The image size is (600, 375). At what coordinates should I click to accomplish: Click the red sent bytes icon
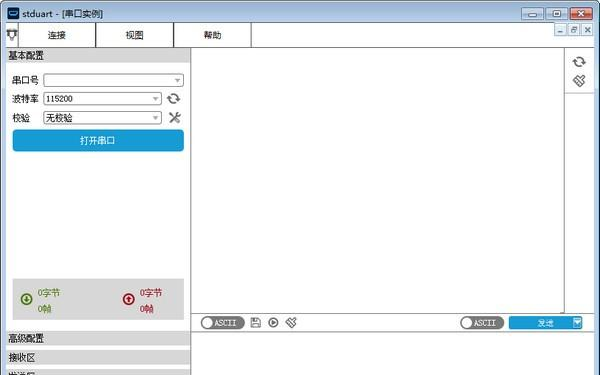tap(129, 299)
